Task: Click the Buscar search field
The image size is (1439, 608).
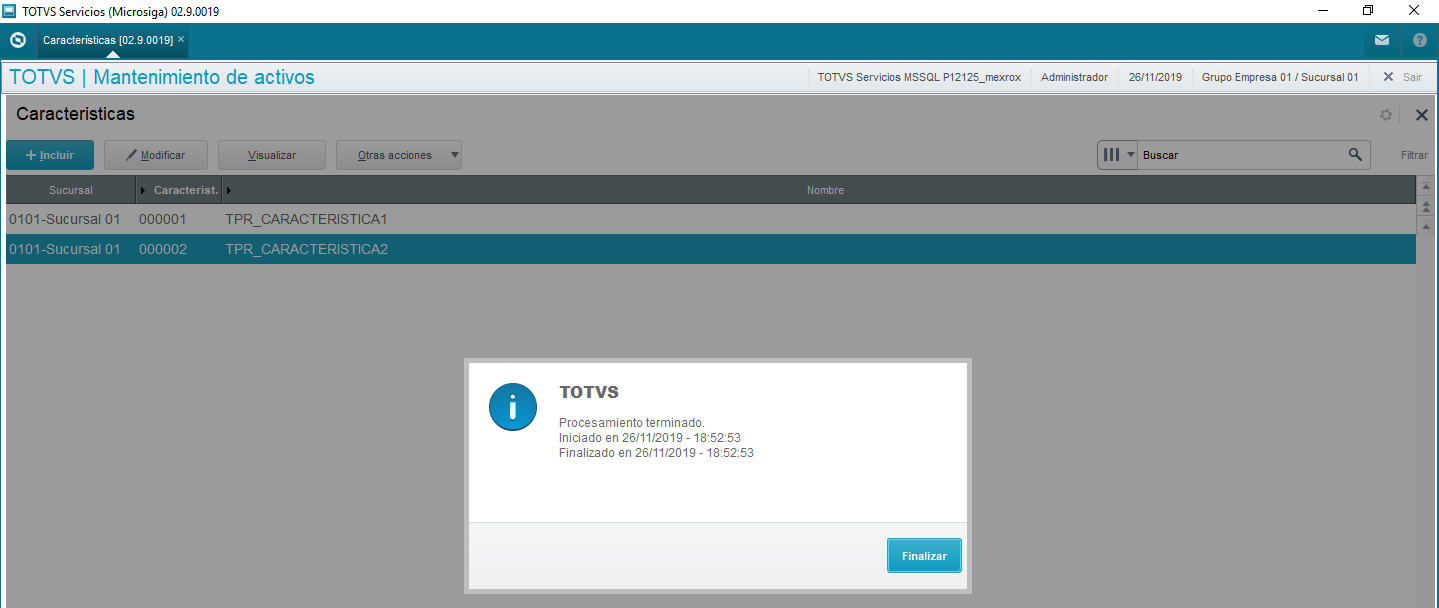Action: pos(1240,155)
